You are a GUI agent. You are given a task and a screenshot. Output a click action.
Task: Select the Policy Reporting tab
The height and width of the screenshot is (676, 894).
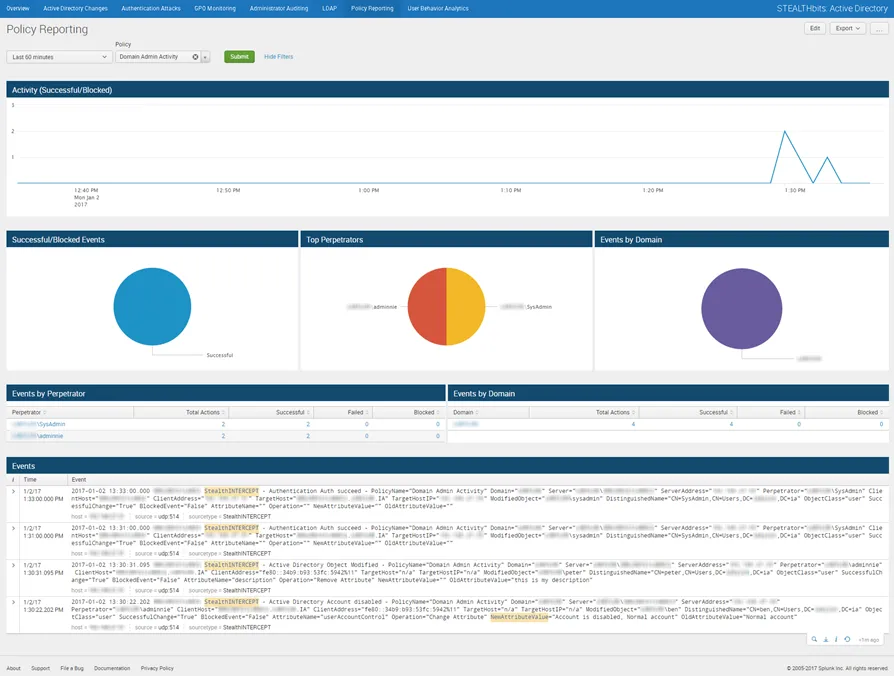tap(372, 9)
